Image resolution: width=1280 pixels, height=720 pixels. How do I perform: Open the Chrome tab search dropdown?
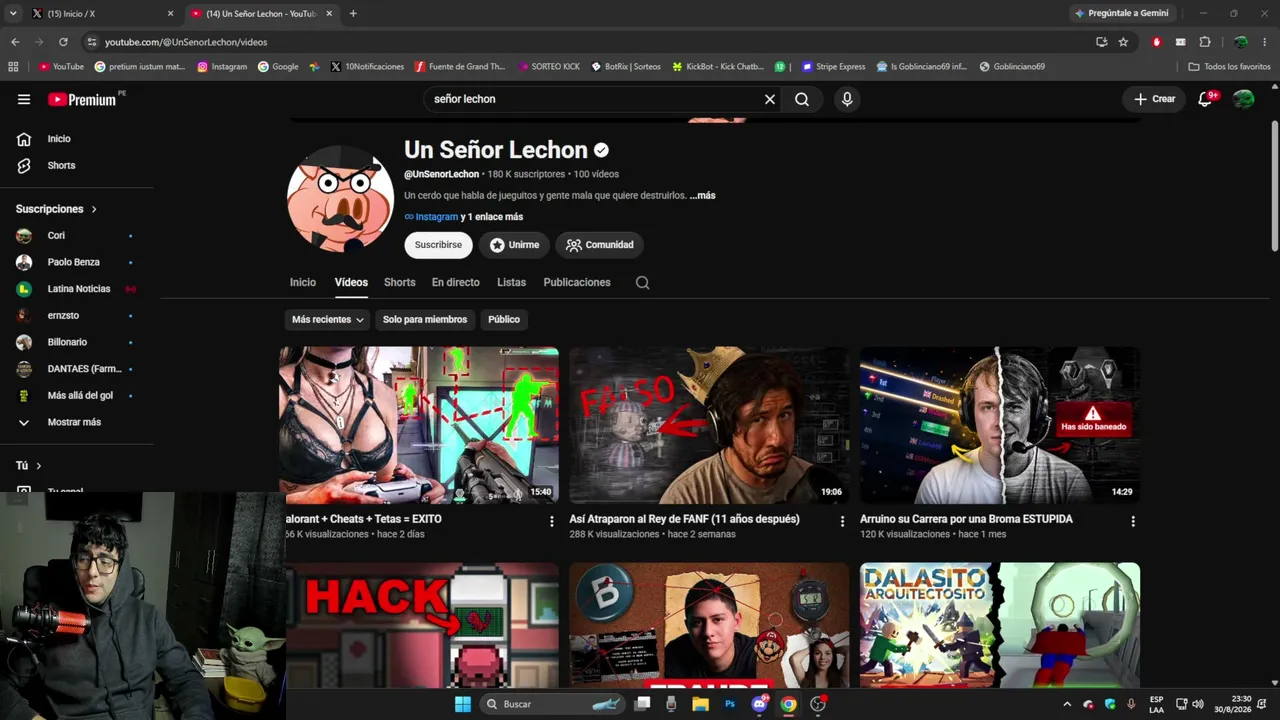[13, 14]
